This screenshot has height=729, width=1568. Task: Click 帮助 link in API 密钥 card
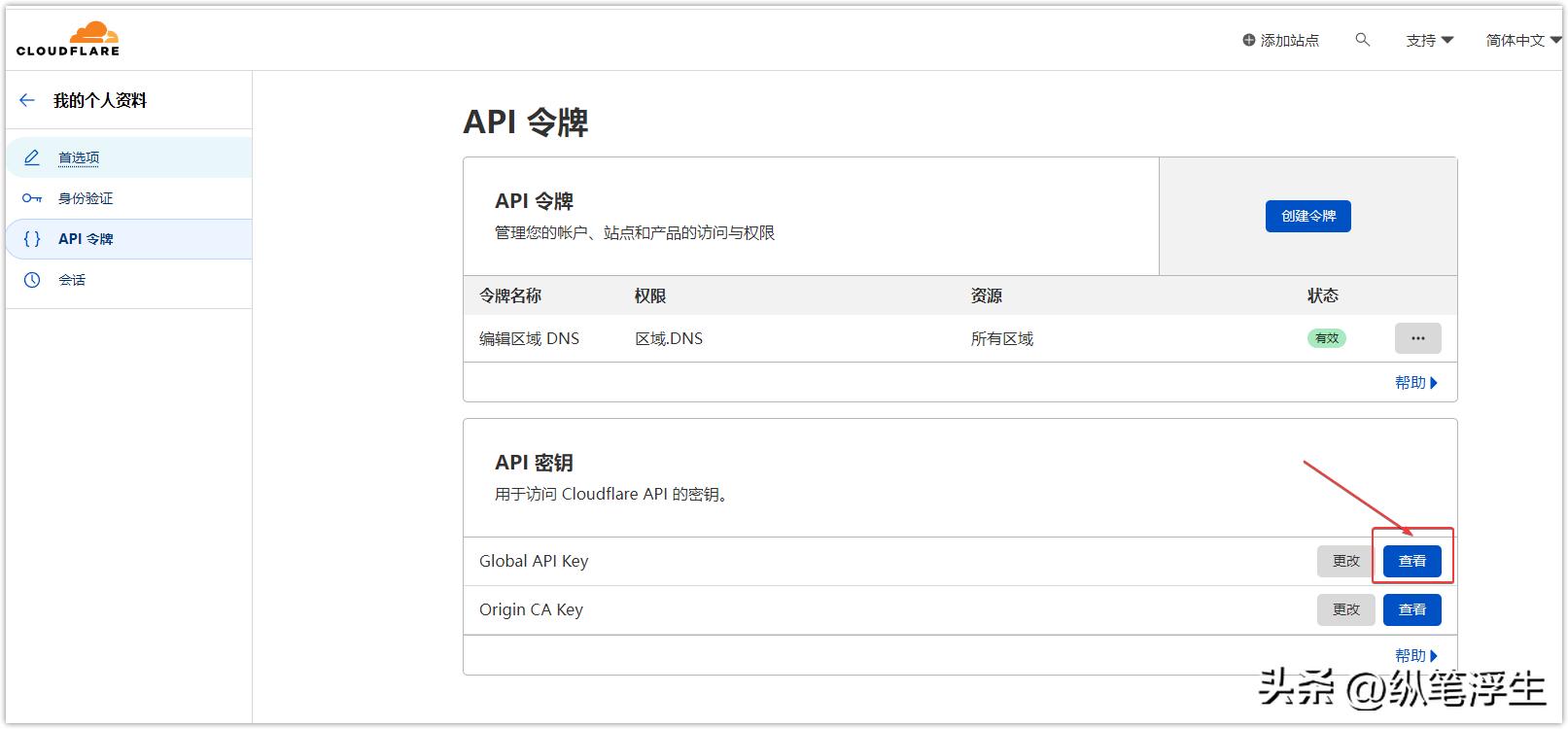[1416, 656]
